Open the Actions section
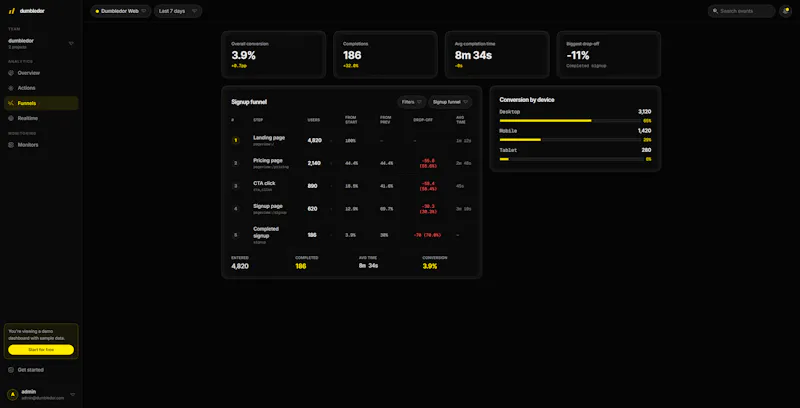Image resolution: width=800 pixels, height=408 pixels. pos(41,88)
